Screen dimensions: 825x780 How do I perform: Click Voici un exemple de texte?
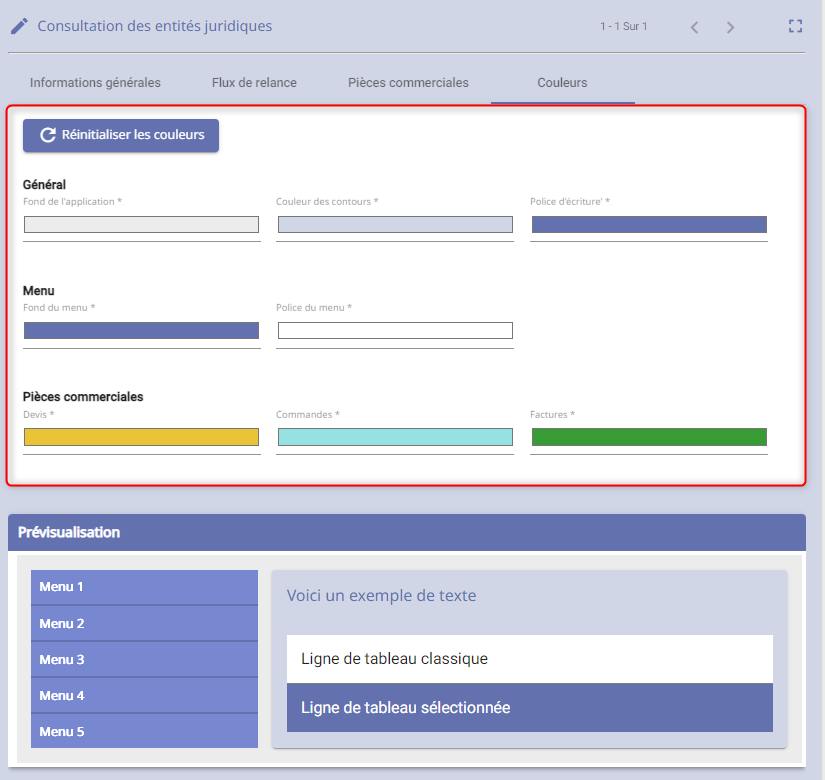[381, 596]
